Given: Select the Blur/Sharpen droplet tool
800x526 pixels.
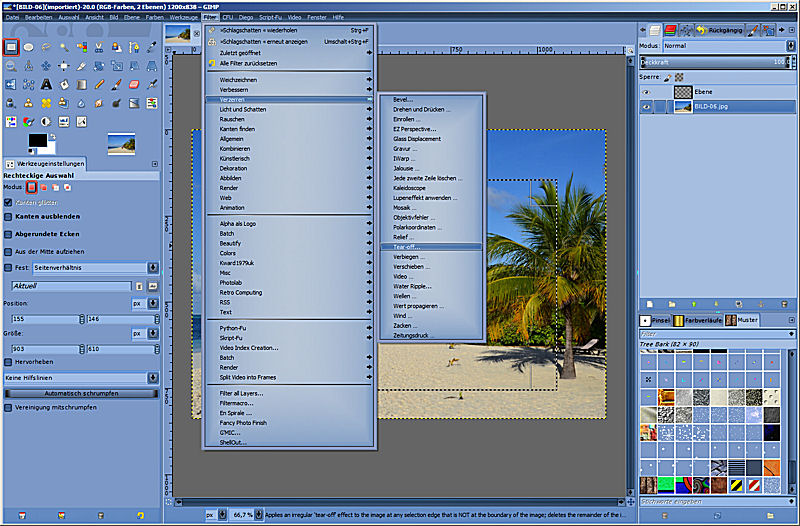Looking at the screenshot, I should coord(82,103).
